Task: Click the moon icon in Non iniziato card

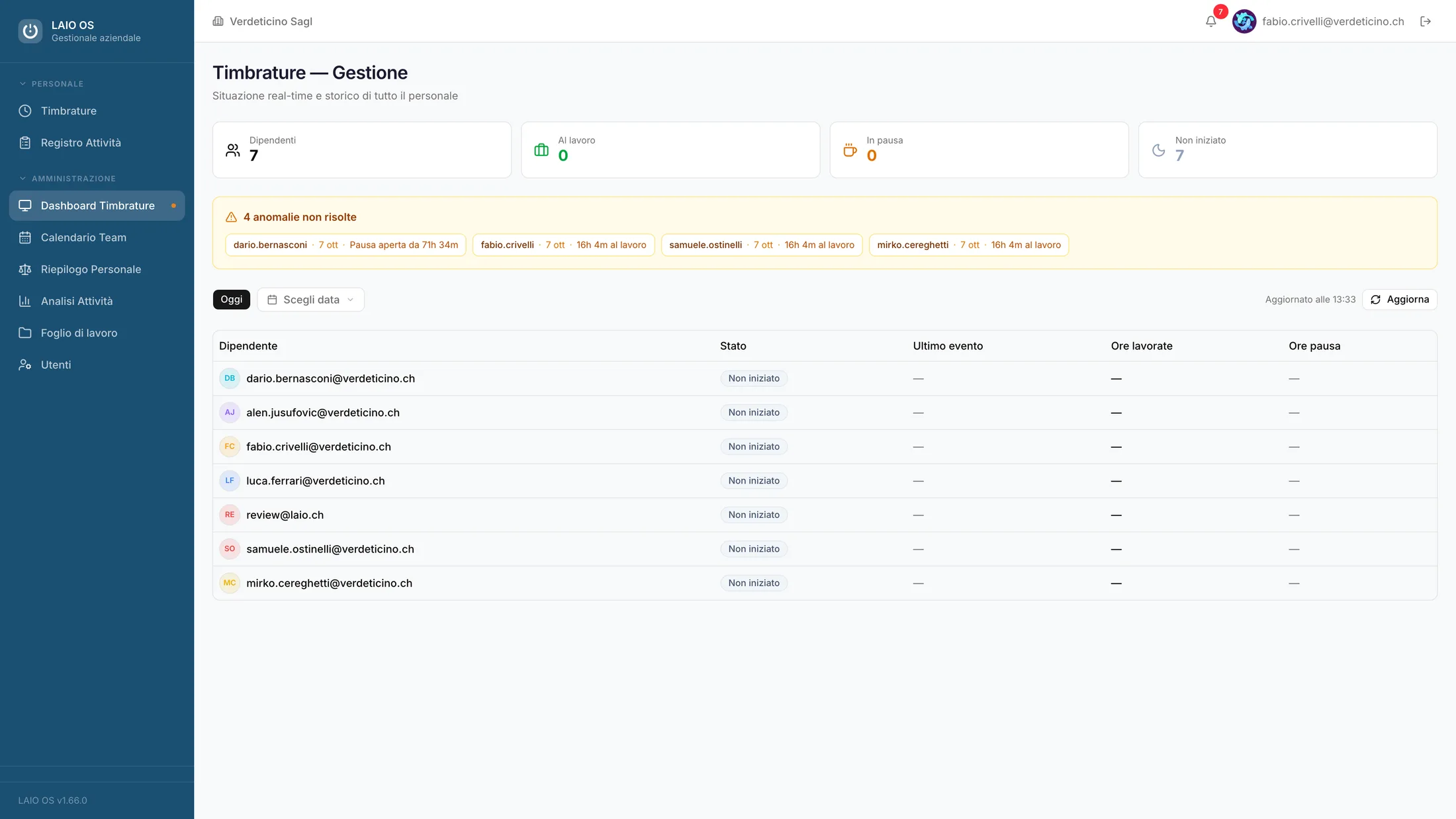Action: click(x=1159, y=150)
